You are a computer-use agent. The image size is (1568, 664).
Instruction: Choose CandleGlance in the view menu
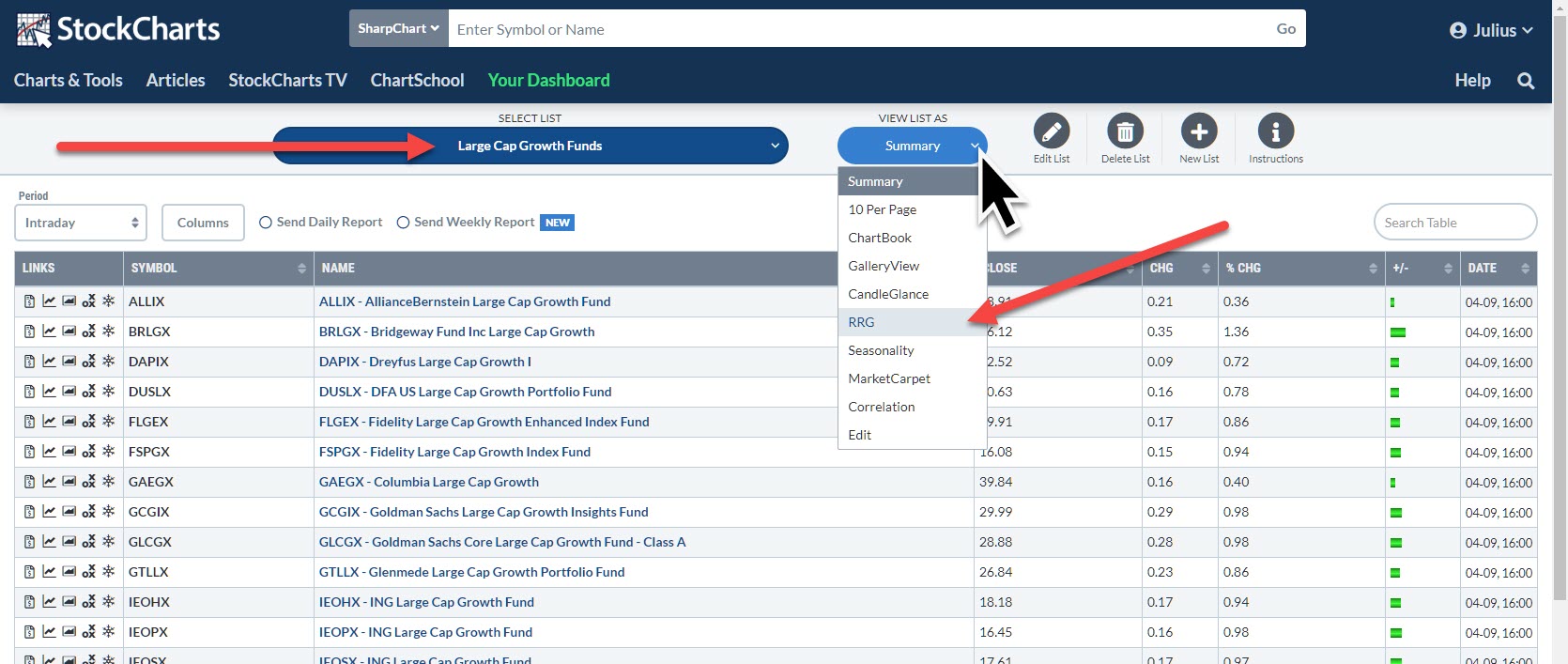click(888, 294)
